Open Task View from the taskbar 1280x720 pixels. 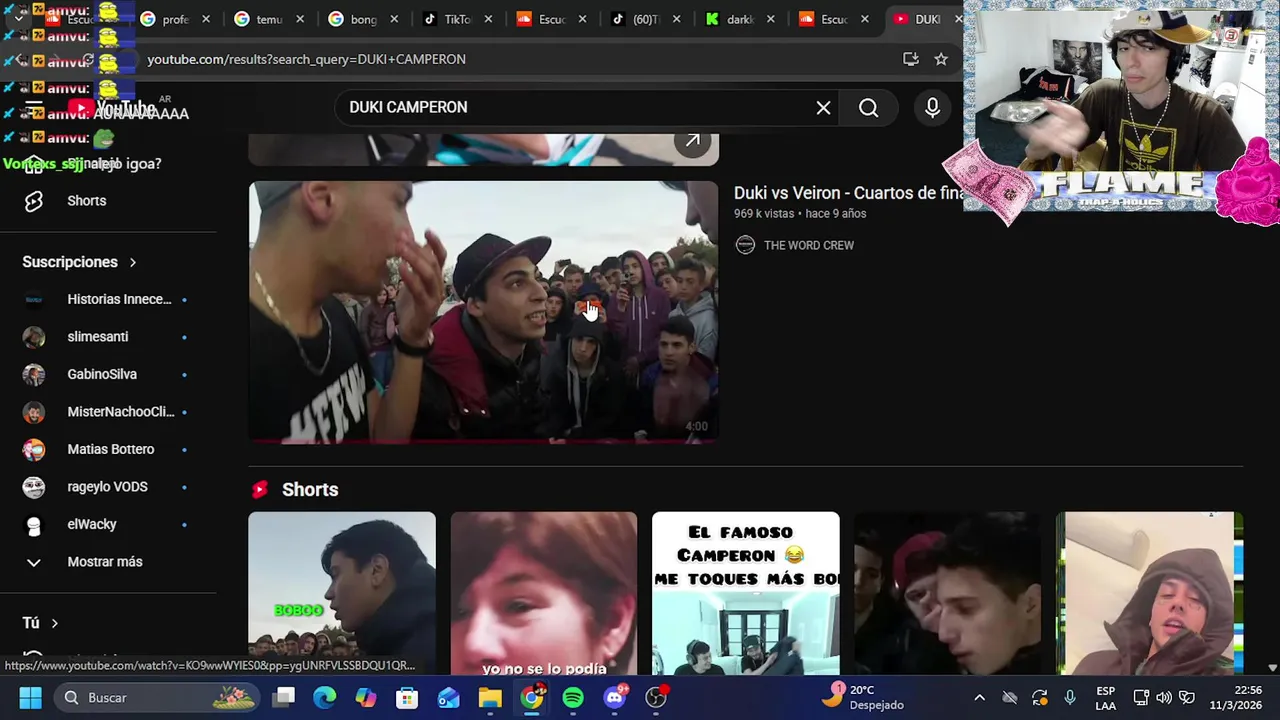[x=284, y=697]
